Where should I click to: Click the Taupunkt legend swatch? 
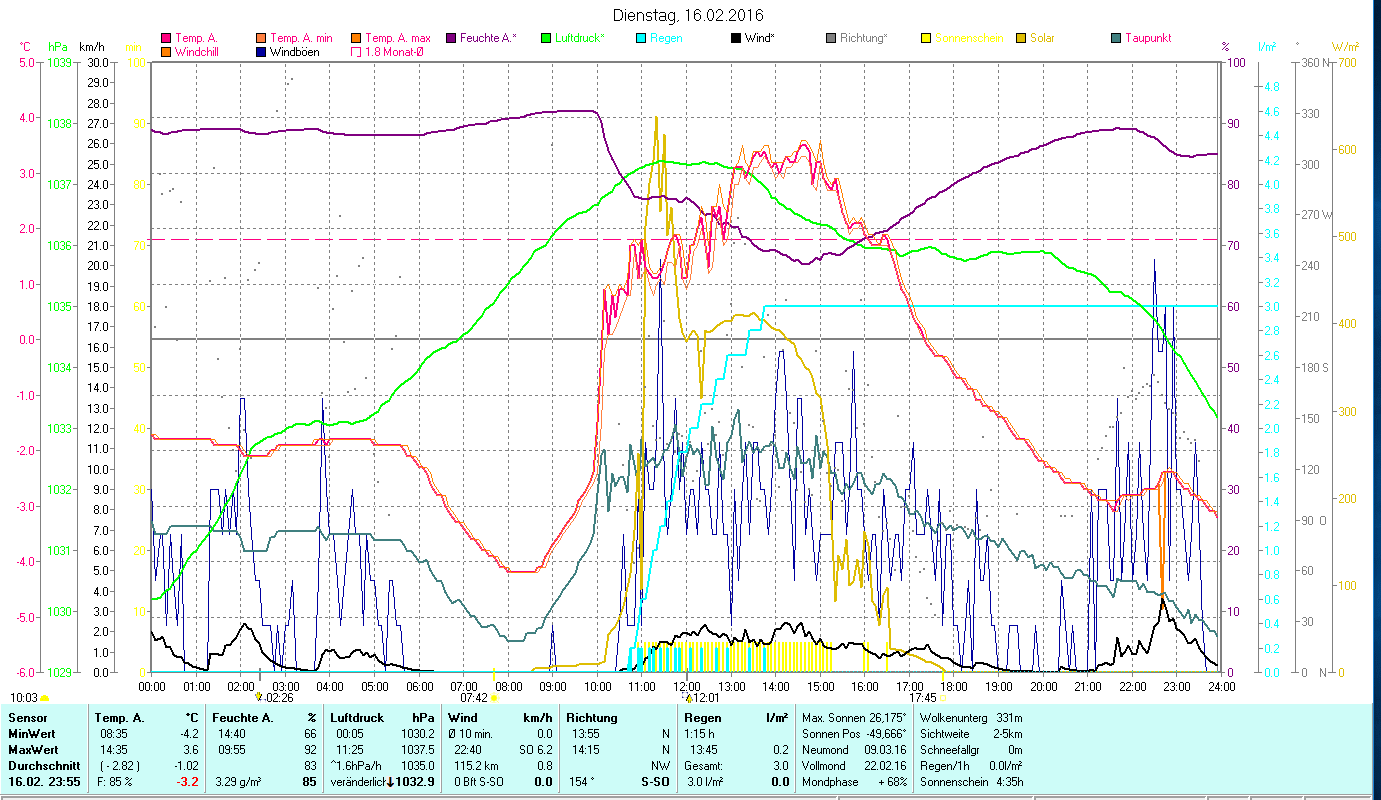coord(1115,38)
